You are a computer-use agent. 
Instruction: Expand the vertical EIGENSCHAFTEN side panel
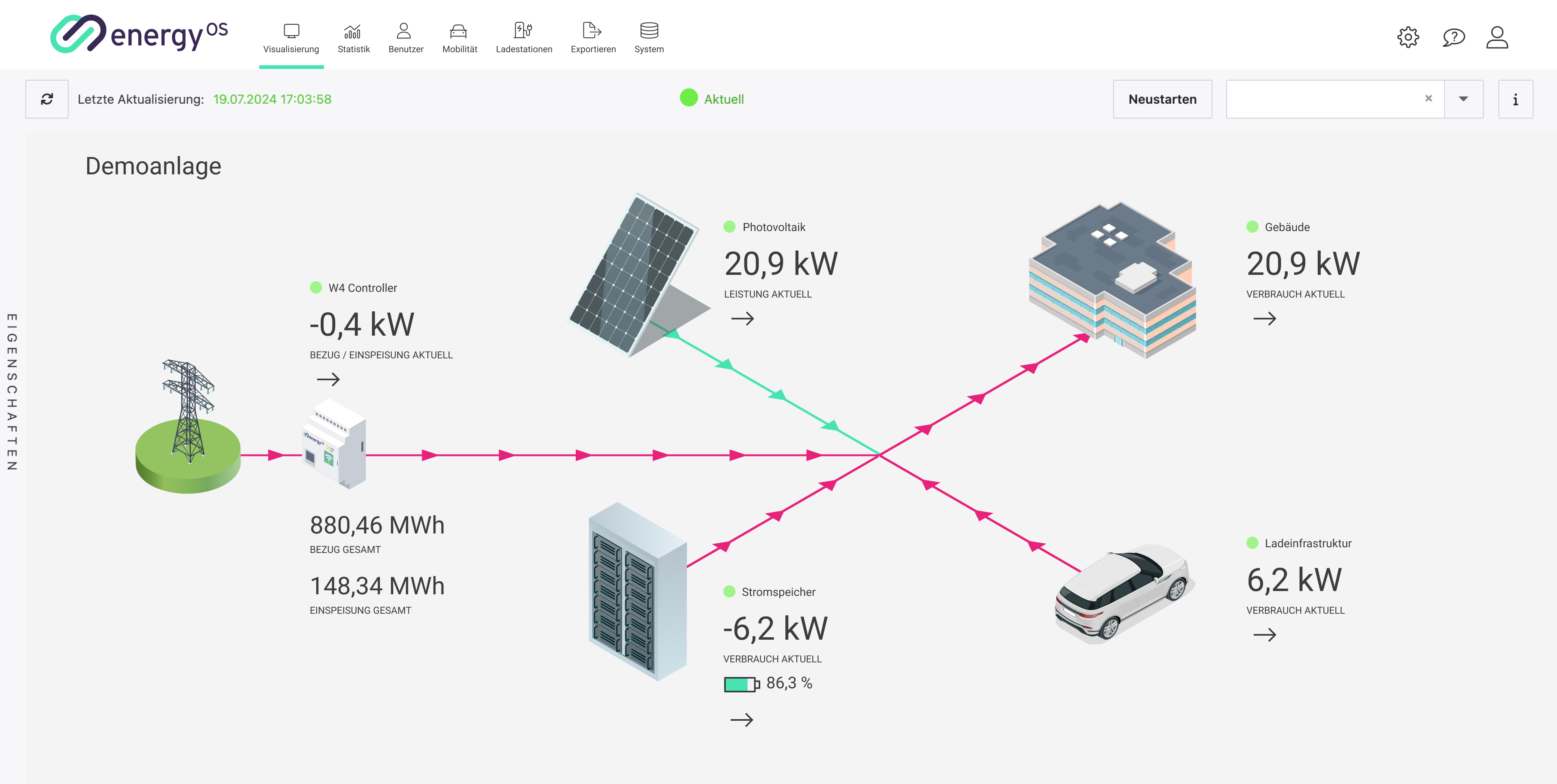pyautogui.click(x=12, y=392)
